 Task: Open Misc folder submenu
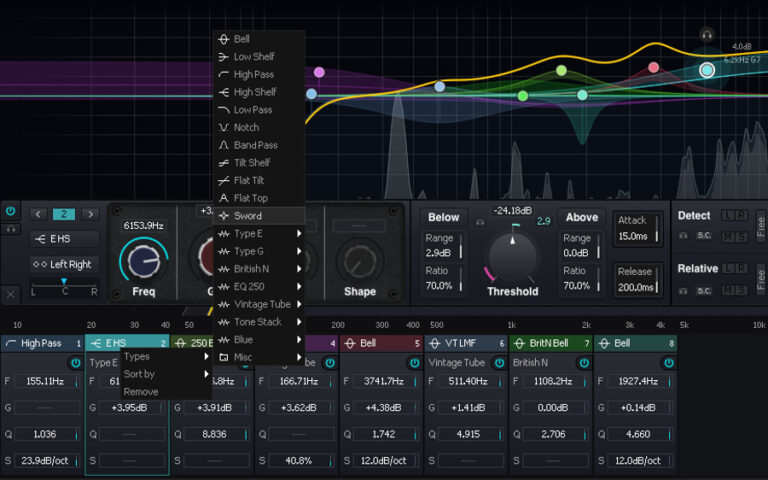pyautogui.click(x=259, y=357)
